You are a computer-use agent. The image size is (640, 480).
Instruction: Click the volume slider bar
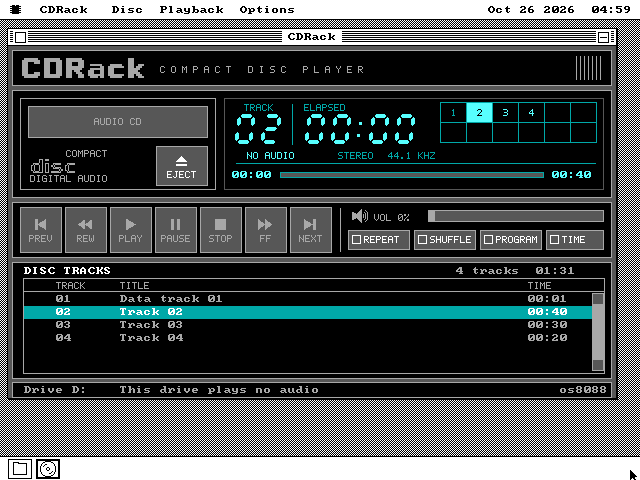coord(516,216)
